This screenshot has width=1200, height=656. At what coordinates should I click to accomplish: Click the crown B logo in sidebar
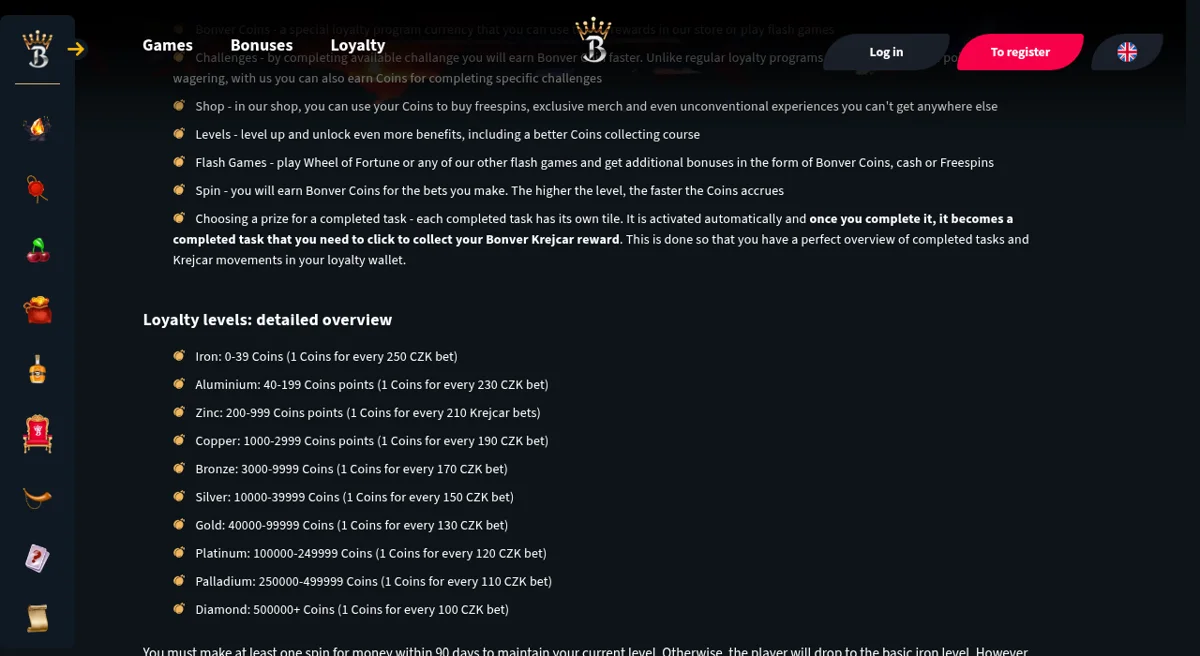point(37,48)
